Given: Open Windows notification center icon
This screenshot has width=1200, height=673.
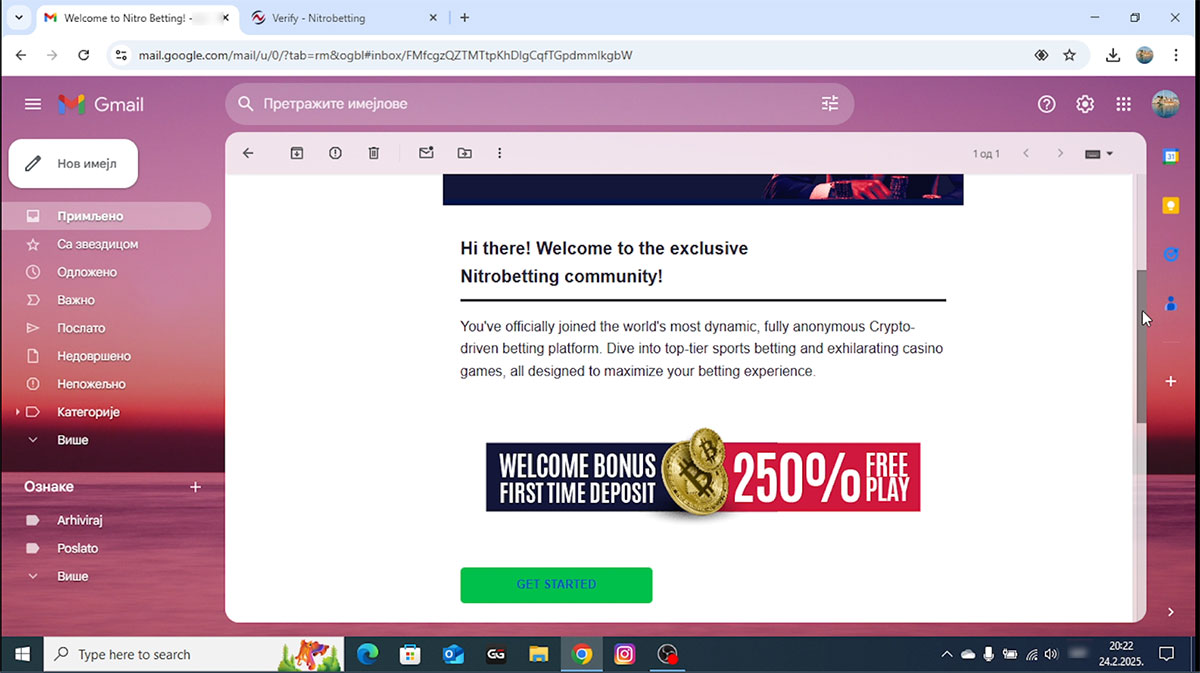Looking at the screenshot, I should click(x=1166, y=654).
